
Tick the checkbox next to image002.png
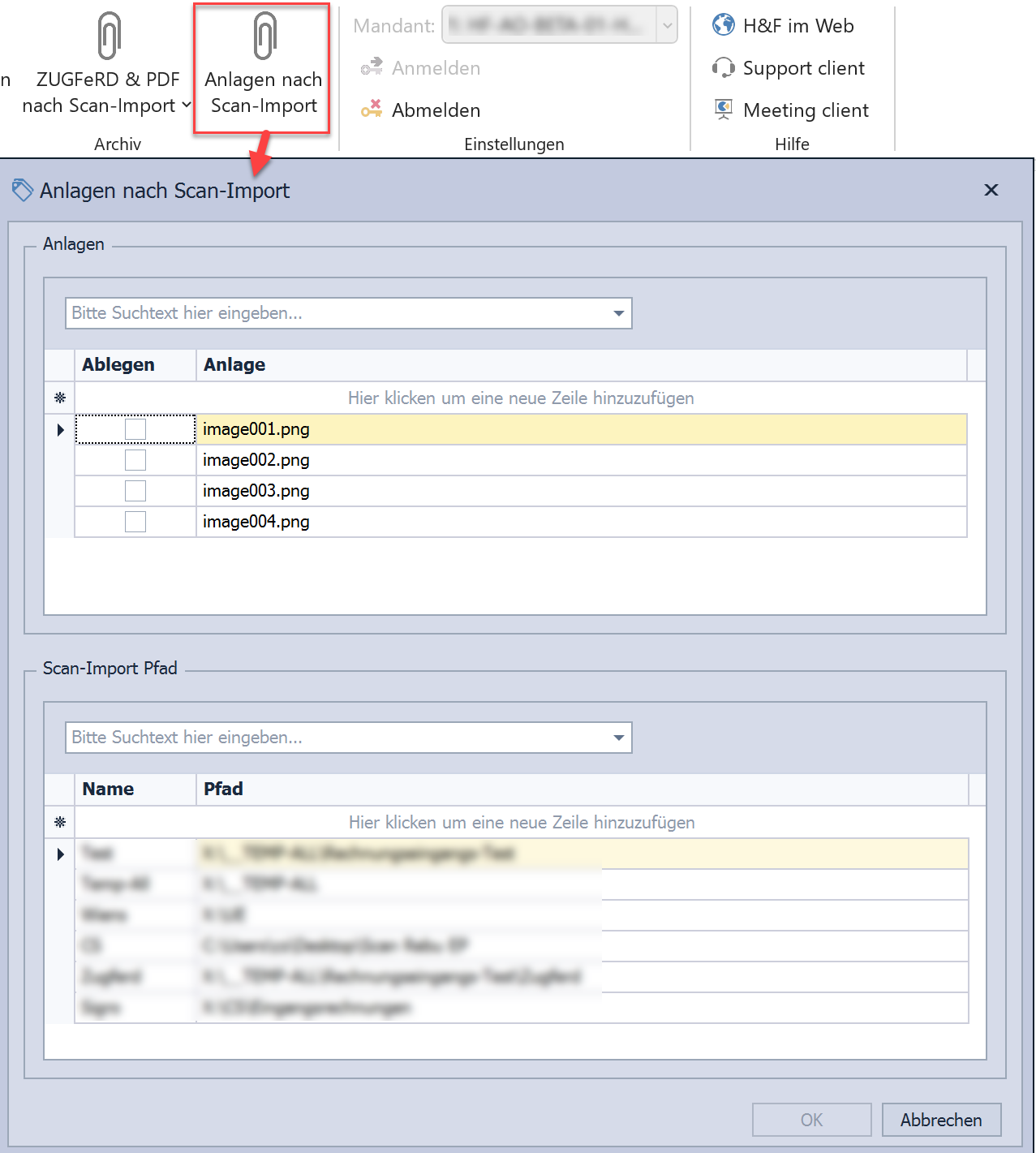pyautogui.click(x=135, y=460)
